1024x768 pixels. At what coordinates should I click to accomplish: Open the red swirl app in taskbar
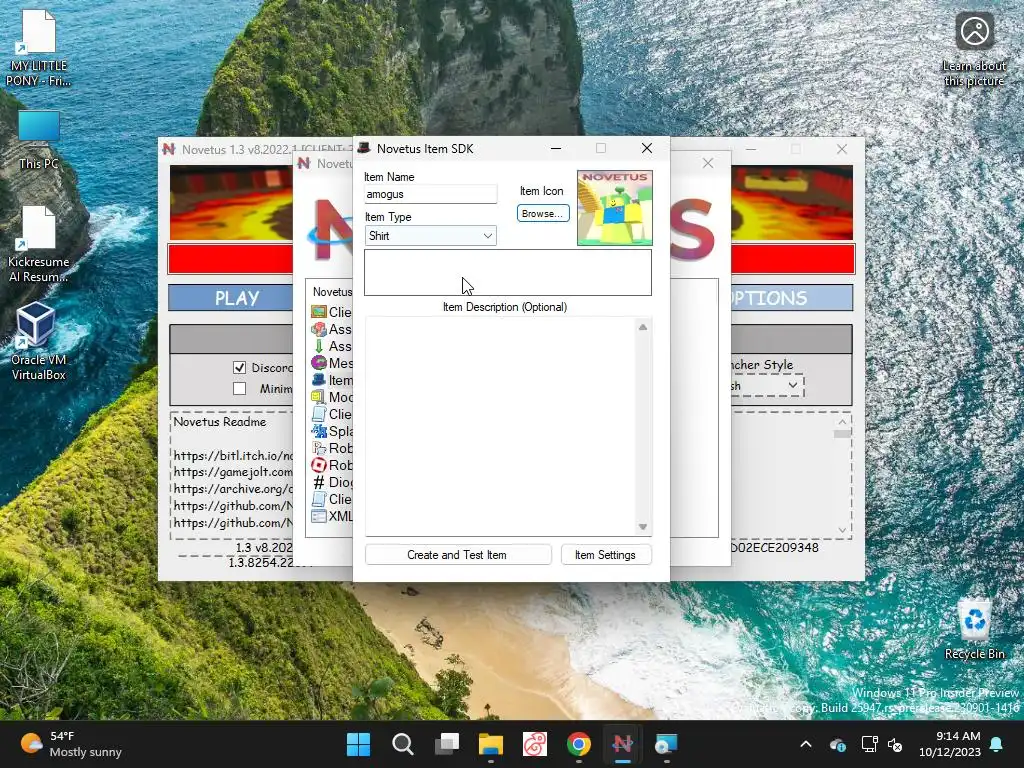click(534, 744)
